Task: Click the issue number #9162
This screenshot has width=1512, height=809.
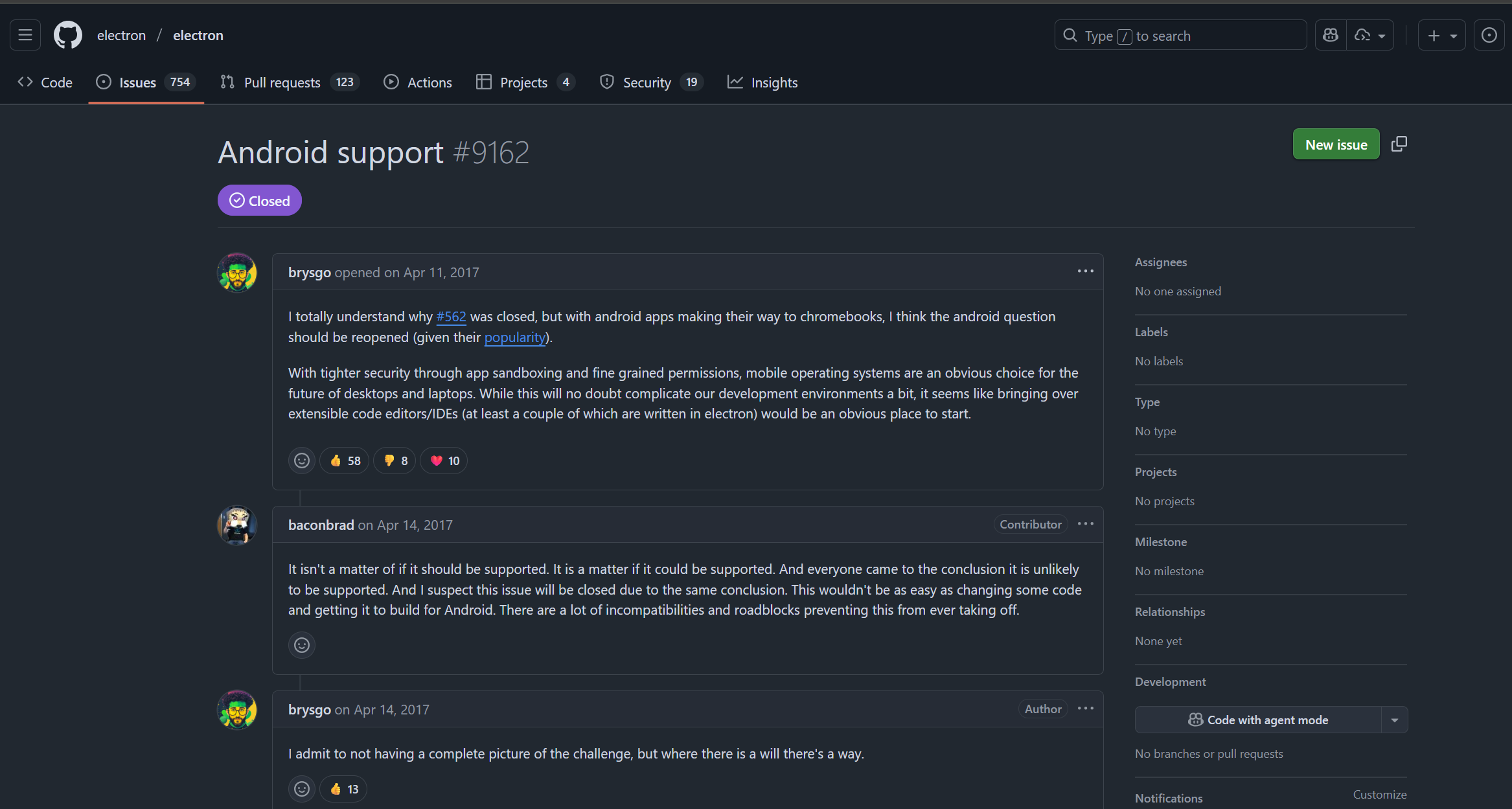Action: tap(491, 153)
